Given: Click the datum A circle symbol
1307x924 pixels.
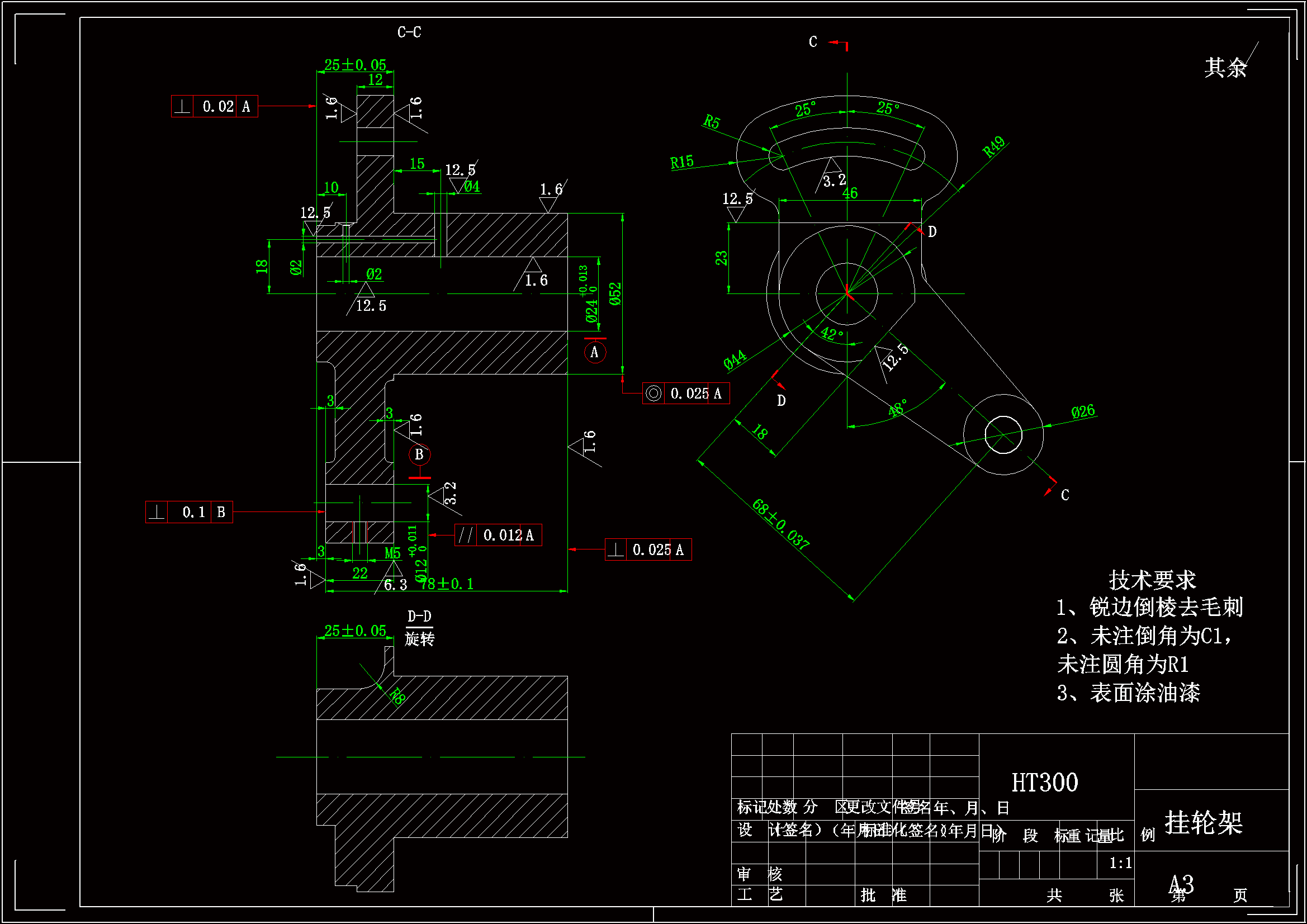Looking at the screenshot, I should 595,352.
